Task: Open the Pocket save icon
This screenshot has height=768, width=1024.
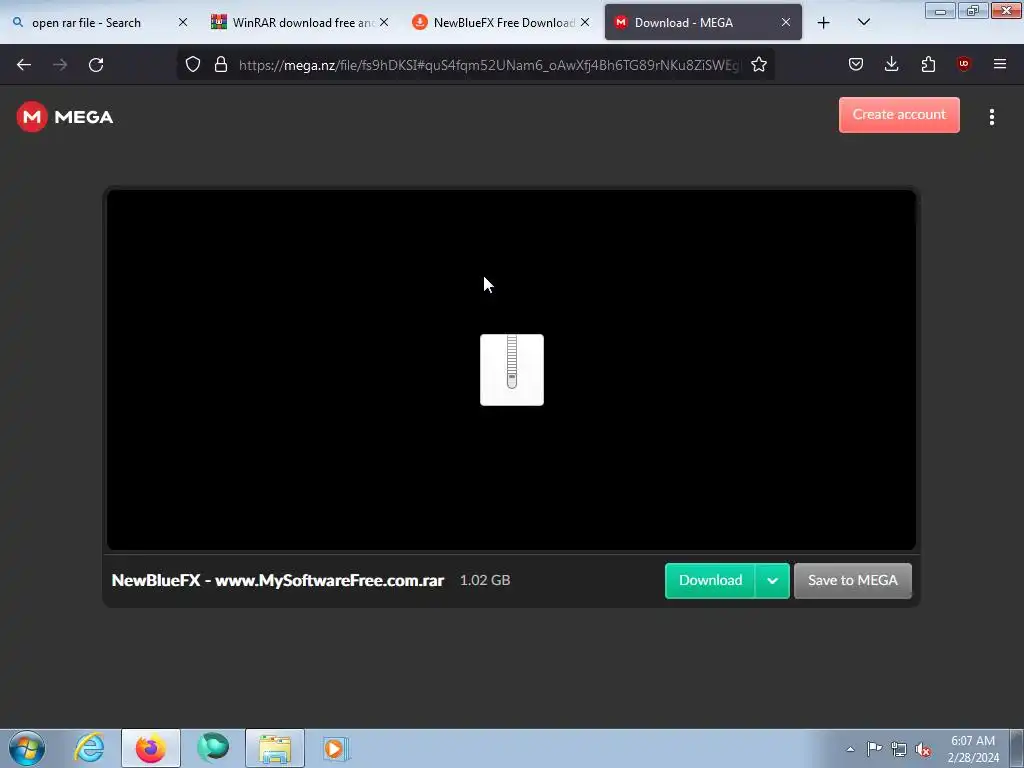Action: click(856, 64)
